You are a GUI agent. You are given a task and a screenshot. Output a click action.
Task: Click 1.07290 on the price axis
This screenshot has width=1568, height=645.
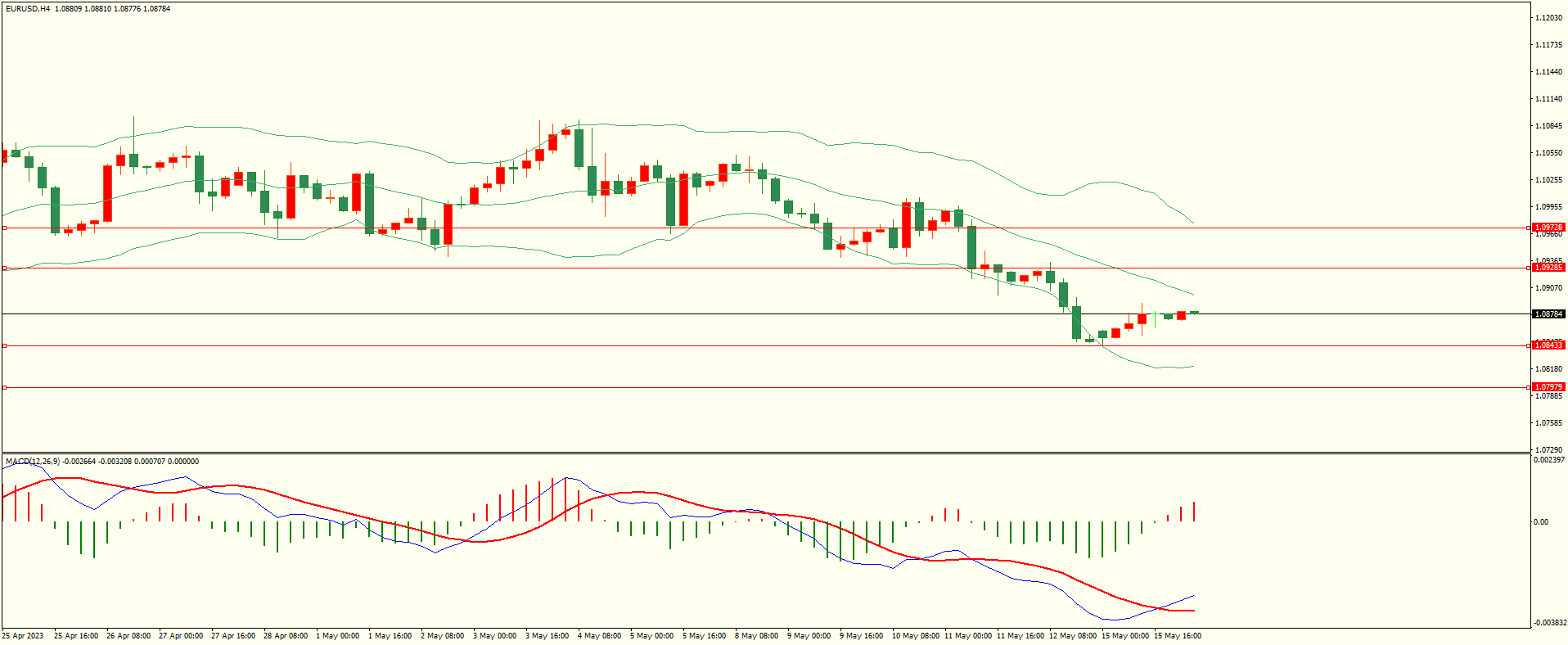[x=1548, y=450]
